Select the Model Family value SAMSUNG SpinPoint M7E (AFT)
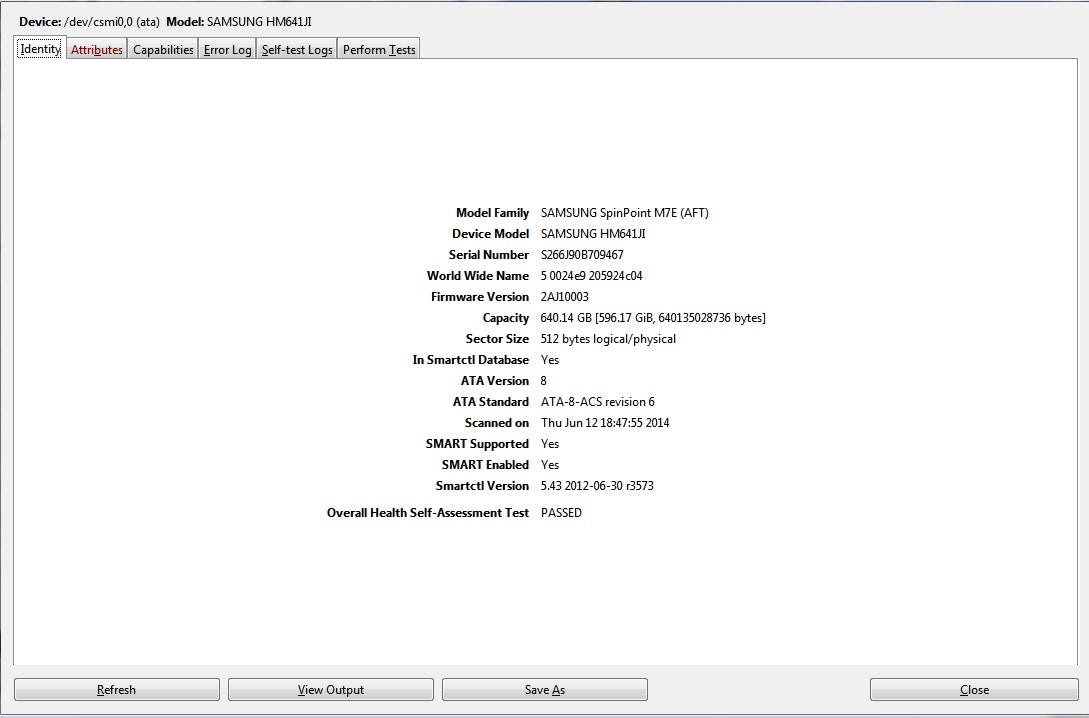The width and height of the screenshot is (1089, 718). coord(624,213)
